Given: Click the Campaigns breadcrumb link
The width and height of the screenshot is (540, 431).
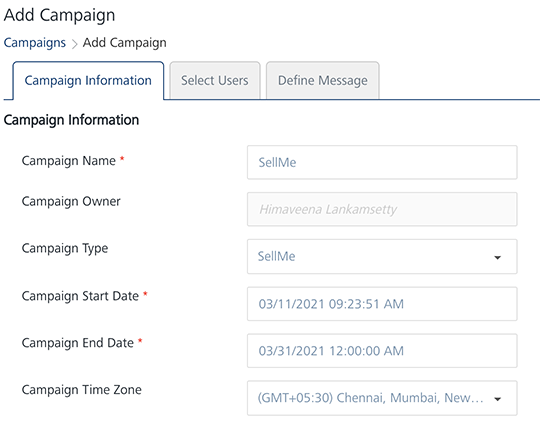Looking at the screenshot, I should click(34, 43).
